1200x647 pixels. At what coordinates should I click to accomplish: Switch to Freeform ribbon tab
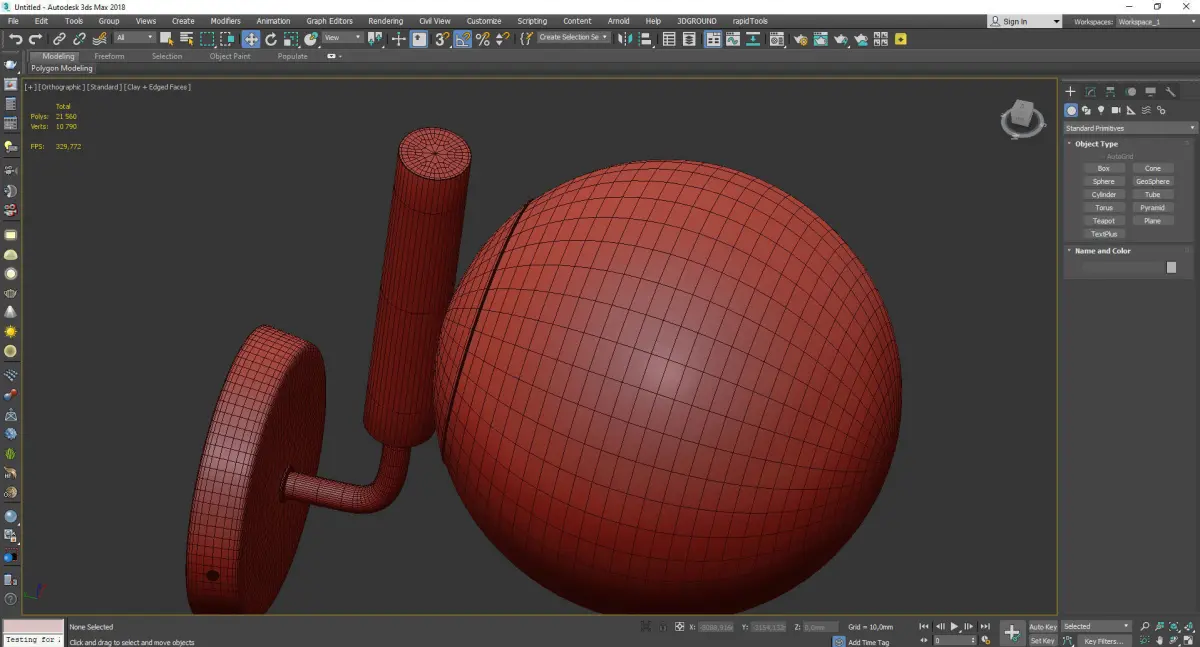click(109, 56)
